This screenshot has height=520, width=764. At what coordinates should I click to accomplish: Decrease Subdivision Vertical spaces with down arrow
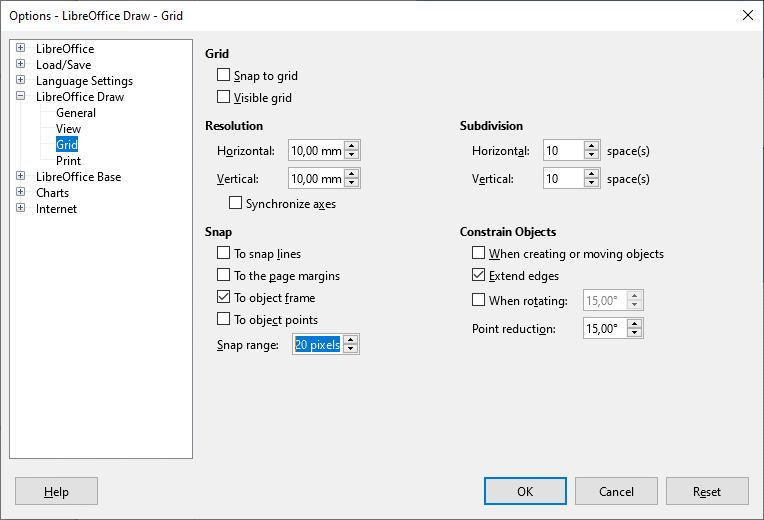pos(591,182)
